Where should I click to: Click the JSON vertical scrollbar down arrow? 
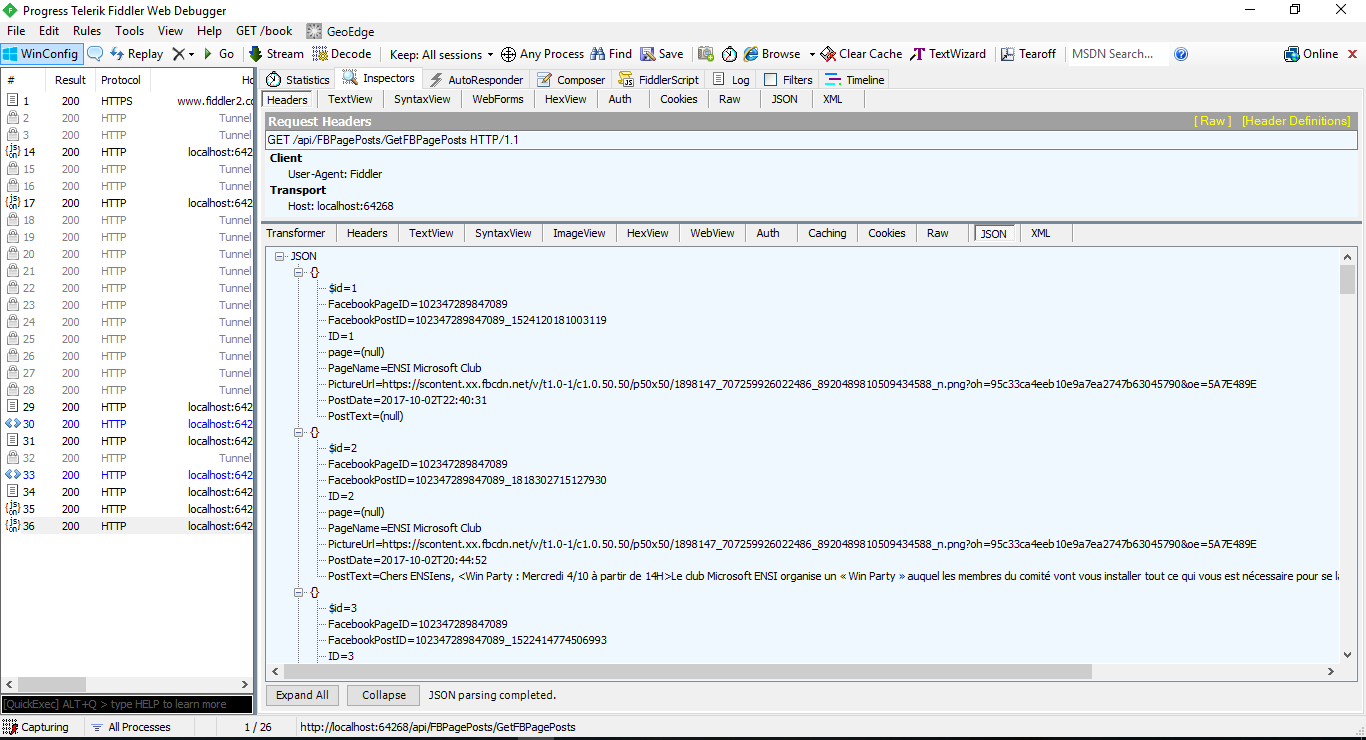[1348, 655]
